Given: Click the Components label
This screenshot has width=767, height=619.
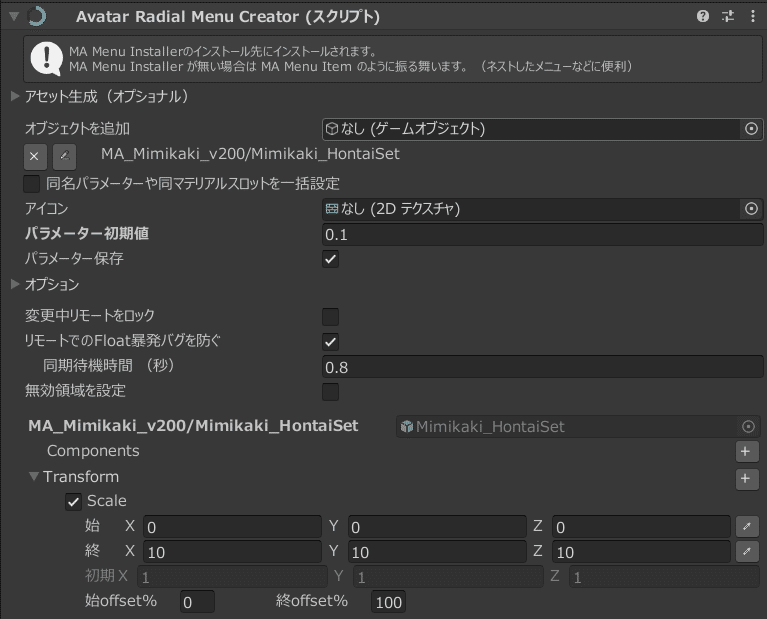Looking at the screenshot, I should 93,451.
